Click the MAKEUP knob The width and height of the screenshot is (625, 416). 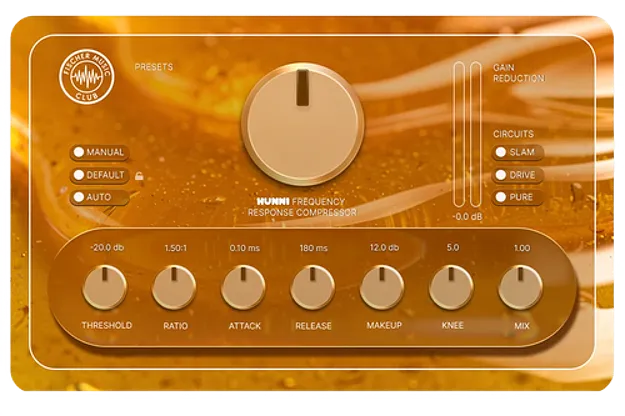tap(382, 287)
